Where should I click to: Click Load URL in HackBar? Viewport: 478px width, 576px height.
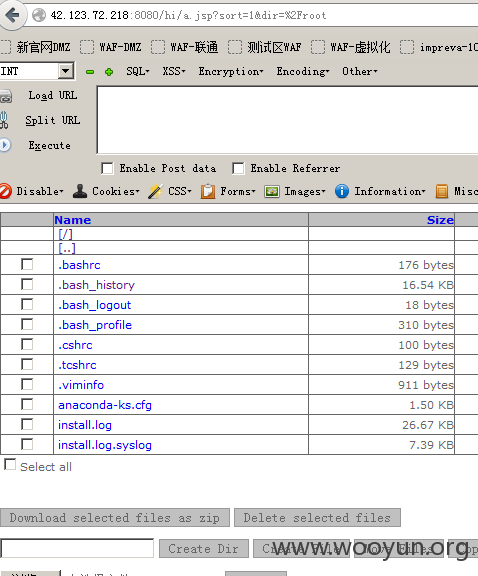point(53,96)
